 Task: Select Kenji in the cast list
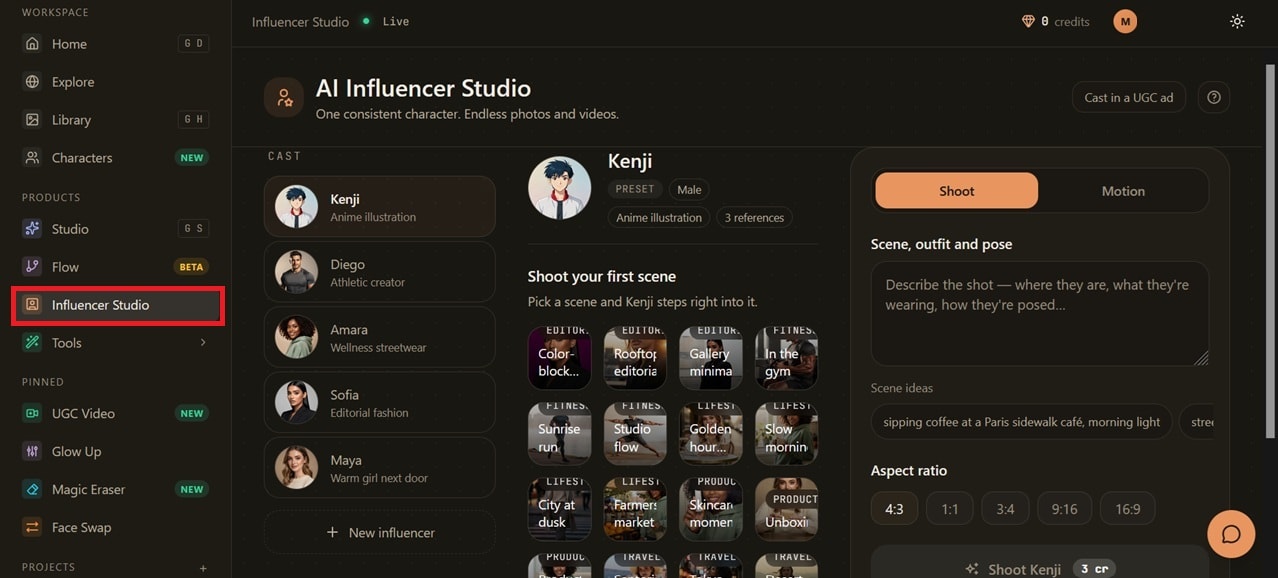pos(379,207)
